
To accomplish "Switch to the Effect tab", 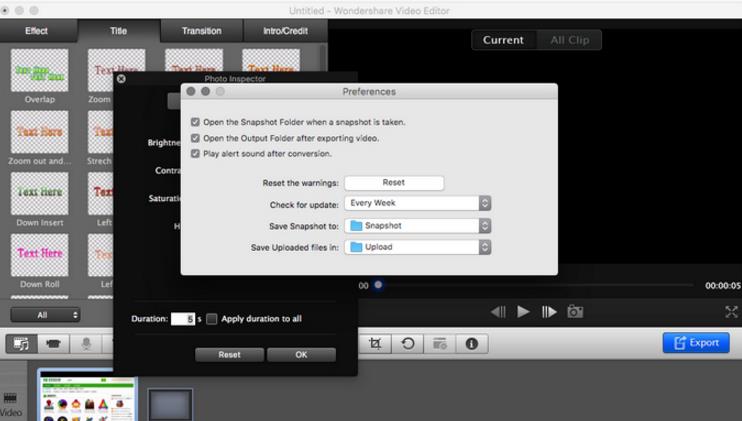I will click(36, 31).
